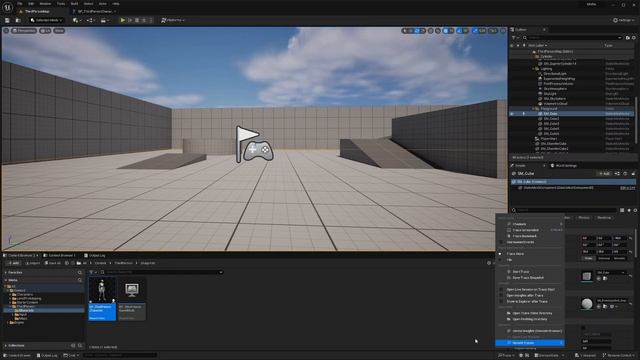
Task: Open the Edit menu
Action: (x=31, y=4)
